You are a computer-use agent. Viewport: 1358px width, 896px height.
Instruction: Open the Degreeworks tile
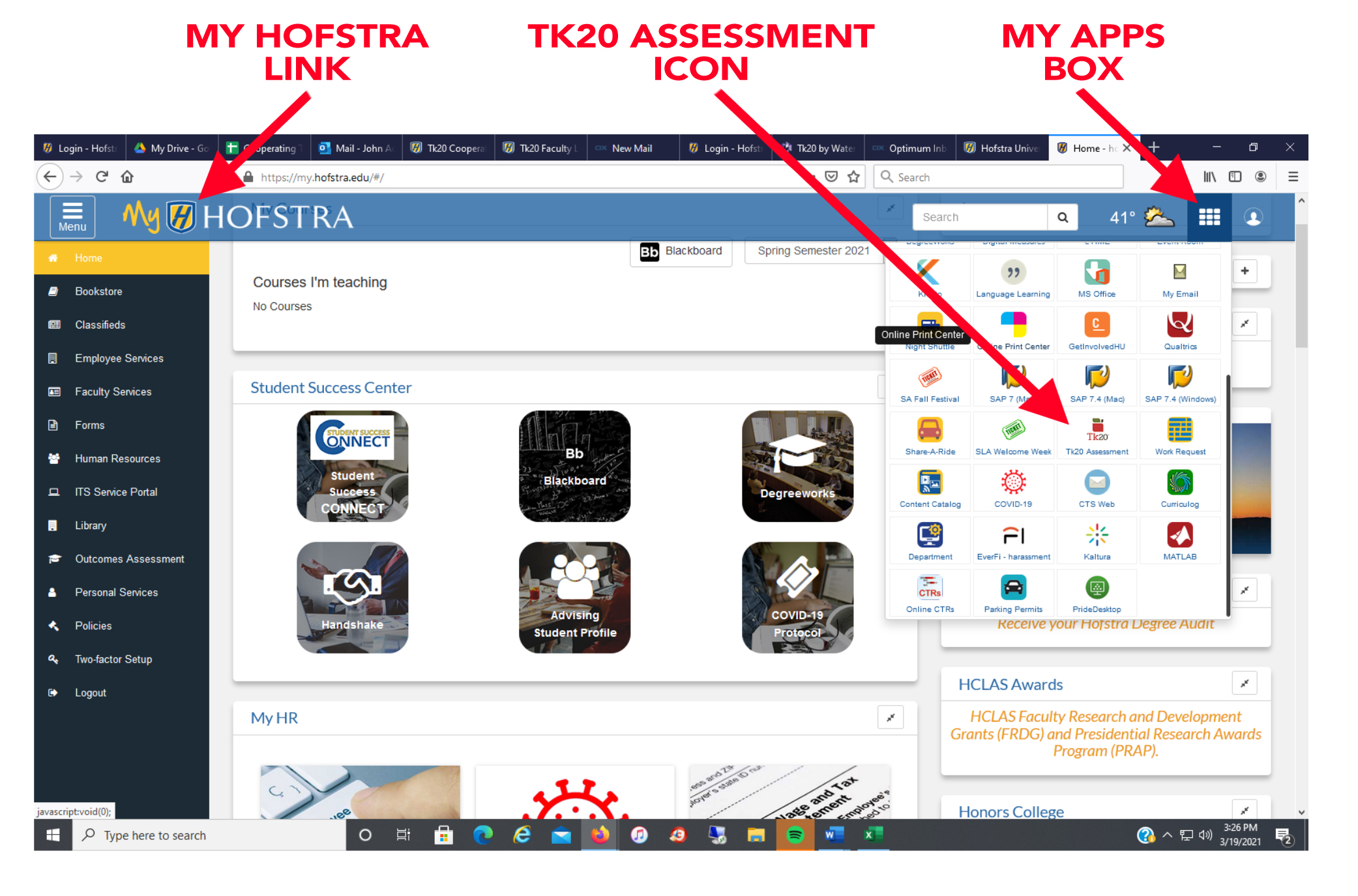click(797, 466)
